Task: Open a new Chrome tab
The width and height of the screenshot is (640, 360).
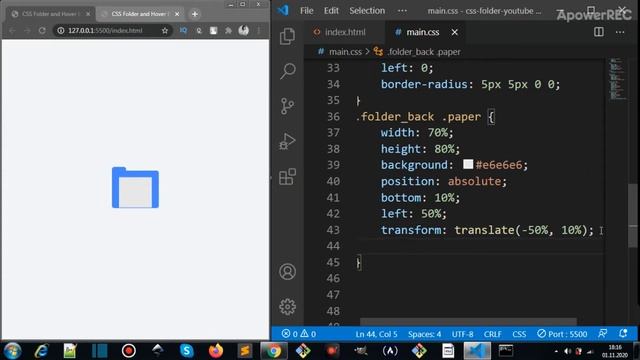Action: (195, 14)
